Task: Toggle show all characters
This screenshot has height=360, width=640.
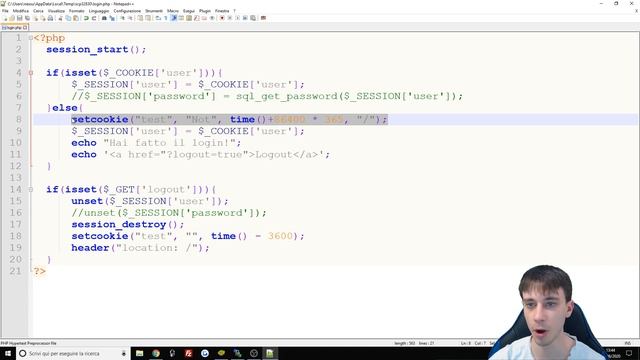Action: [x=165, y=18]
